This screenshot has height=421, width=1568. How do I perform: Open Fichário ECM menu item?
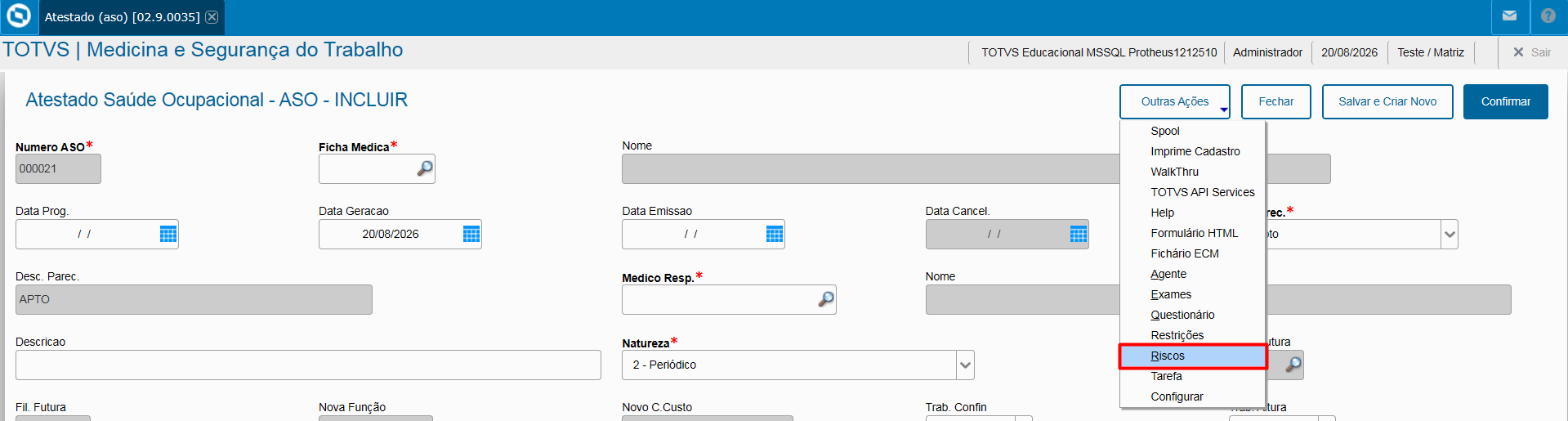1193,253
